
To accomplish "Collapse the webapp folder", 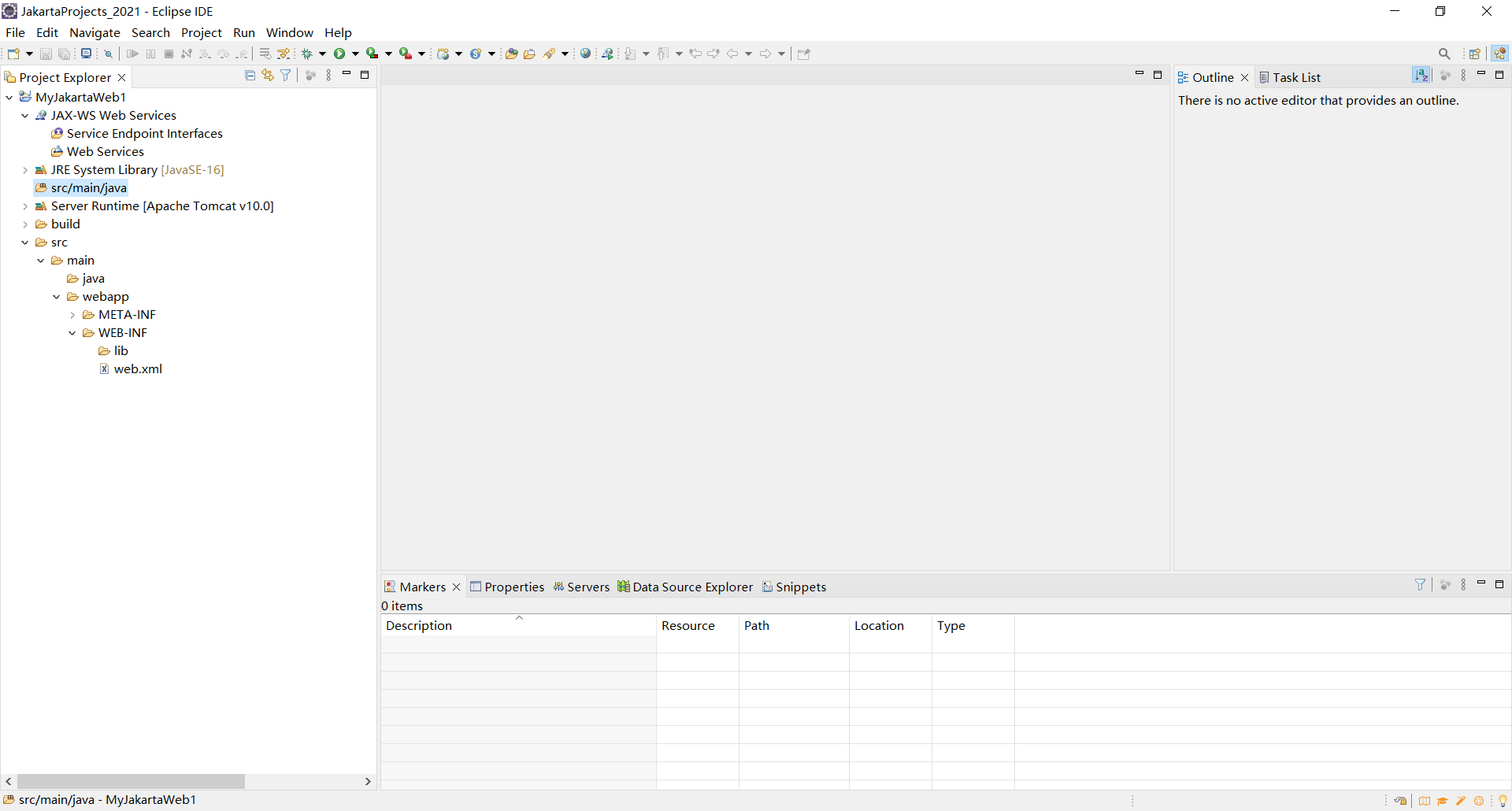I will [57, 296].
